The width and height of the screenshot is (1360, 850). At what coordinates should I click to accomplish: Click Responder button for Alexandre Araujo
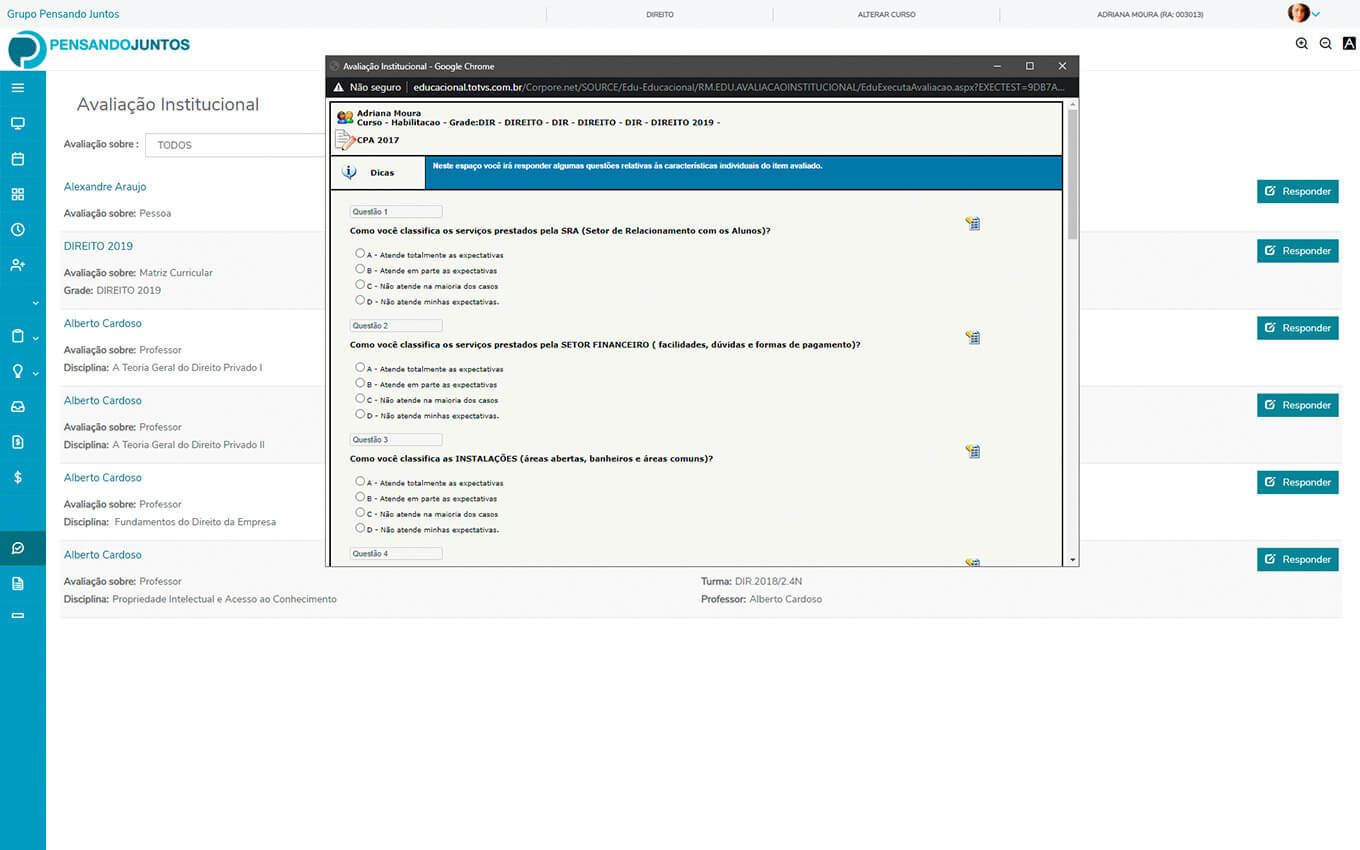tap(1297, 191)
